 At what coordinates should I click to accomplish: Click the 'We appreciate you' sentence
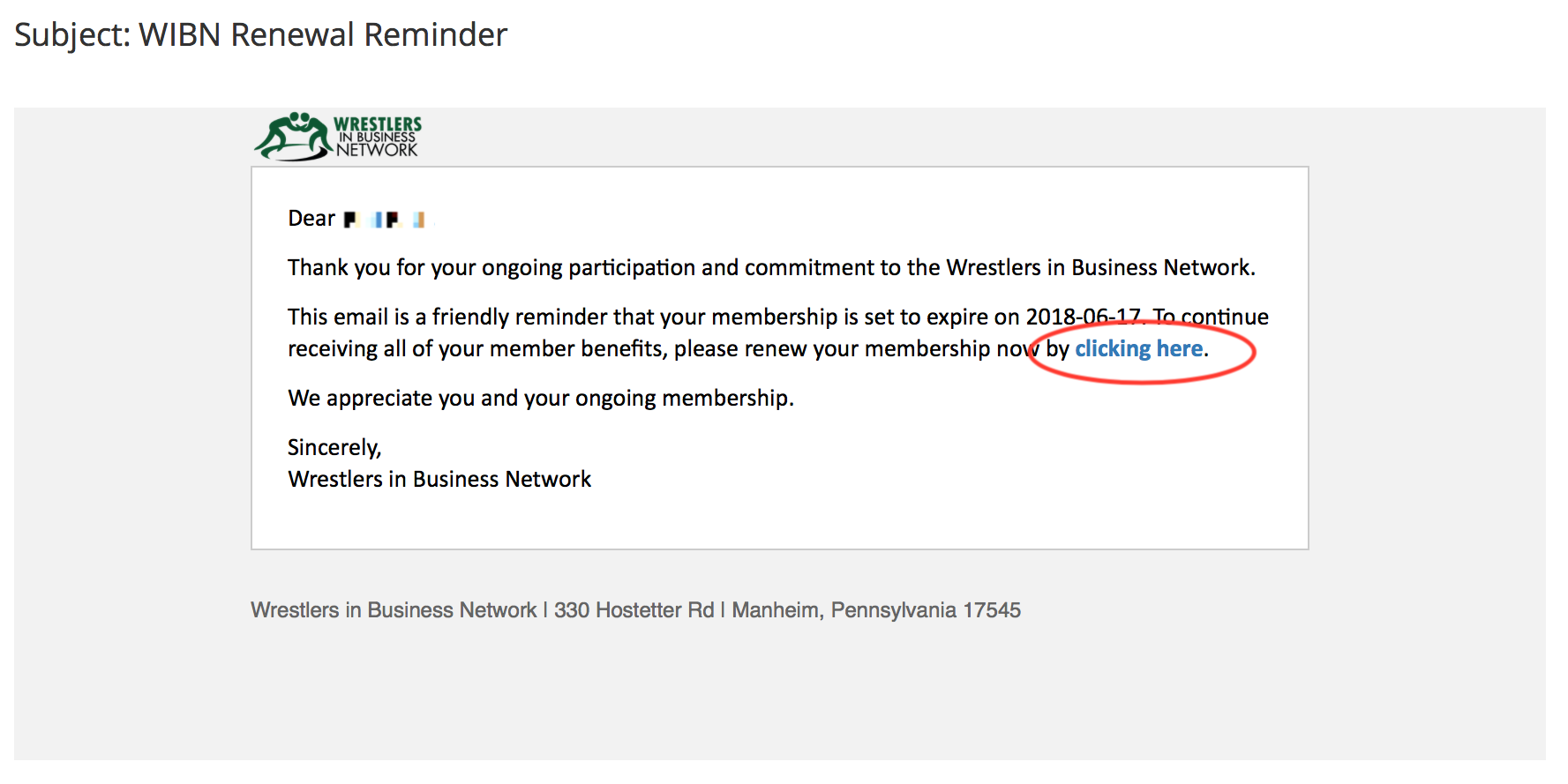pyautogui.click(x=540, y=399)
